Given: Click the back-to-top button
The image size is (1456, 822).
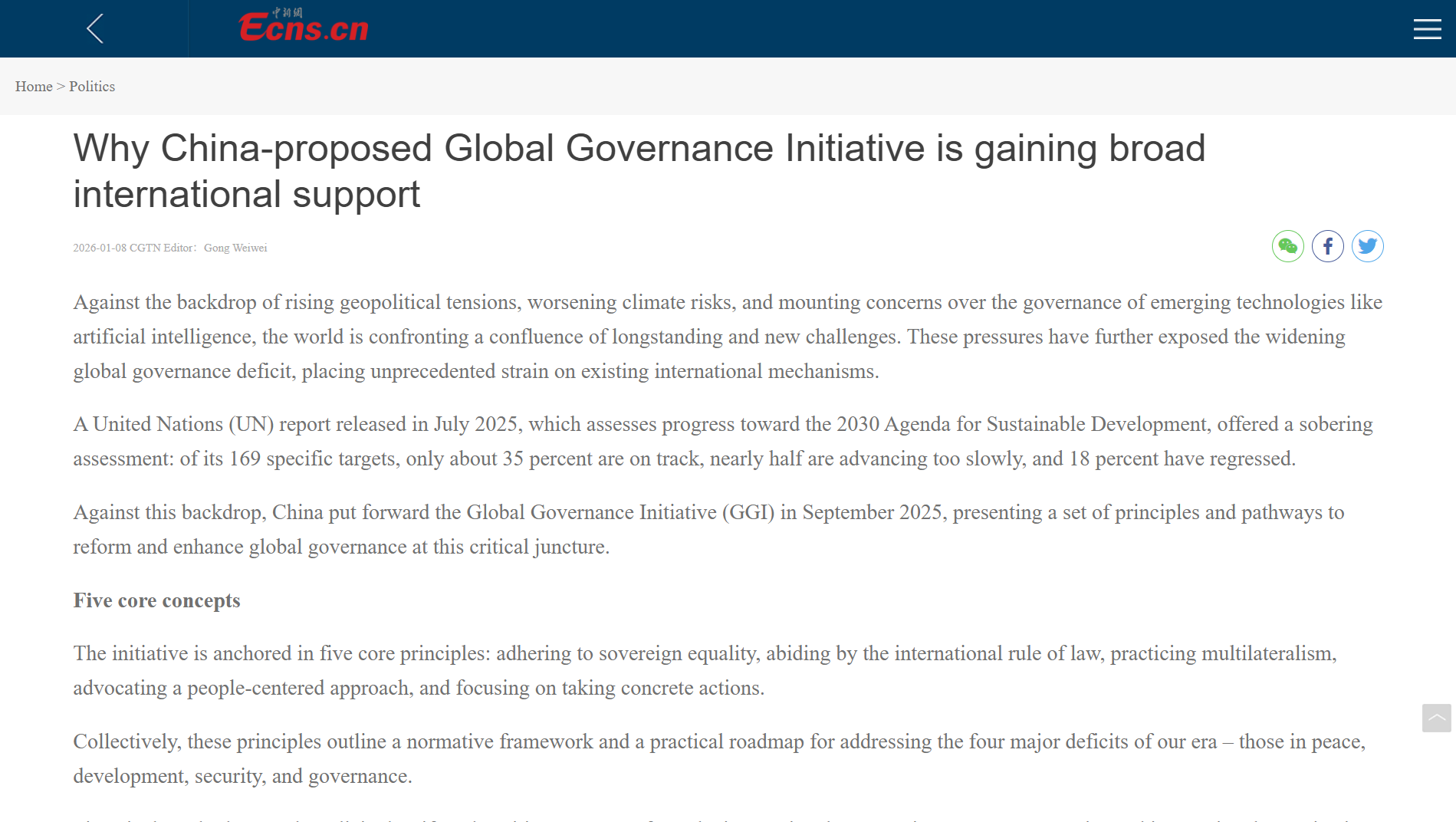Looking at the screenshot, I should point(1436,718).
